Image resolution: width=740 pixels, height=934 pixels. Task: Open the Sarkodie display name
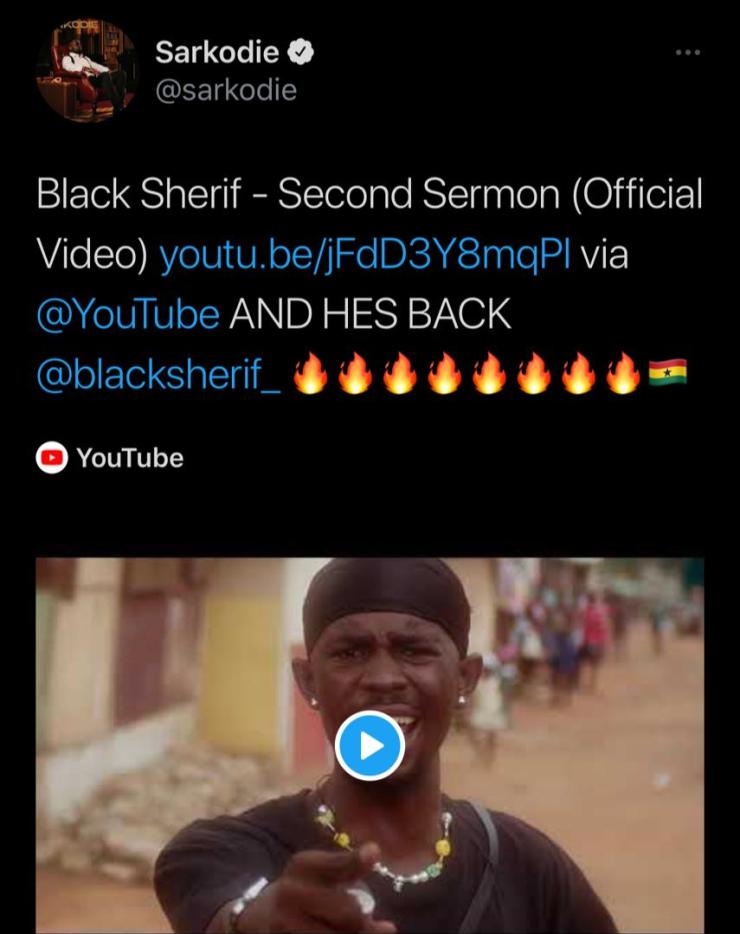click(x=217, y=52)
